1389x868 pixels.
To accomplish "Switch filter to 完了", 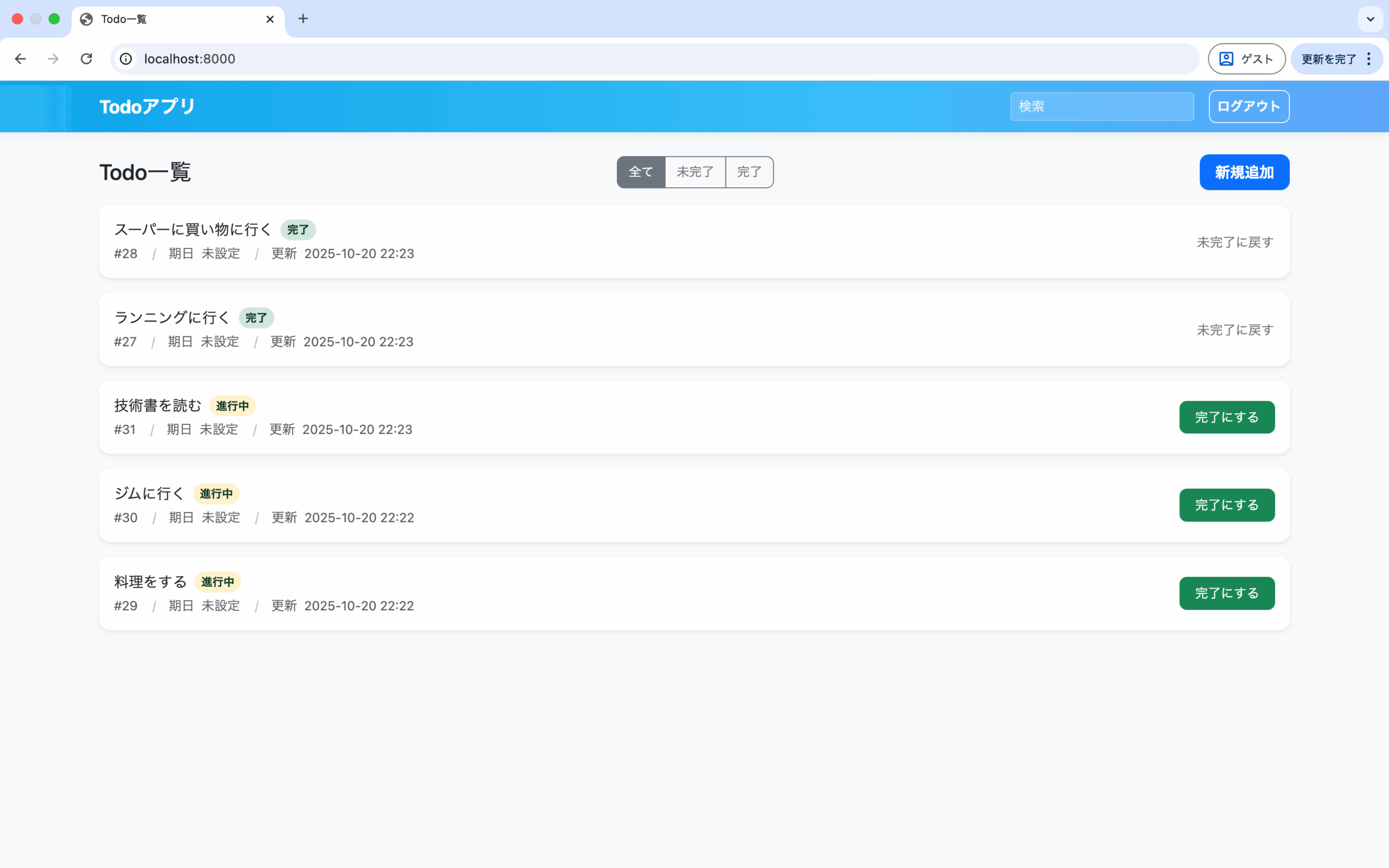I will click(x=749, y=171).
